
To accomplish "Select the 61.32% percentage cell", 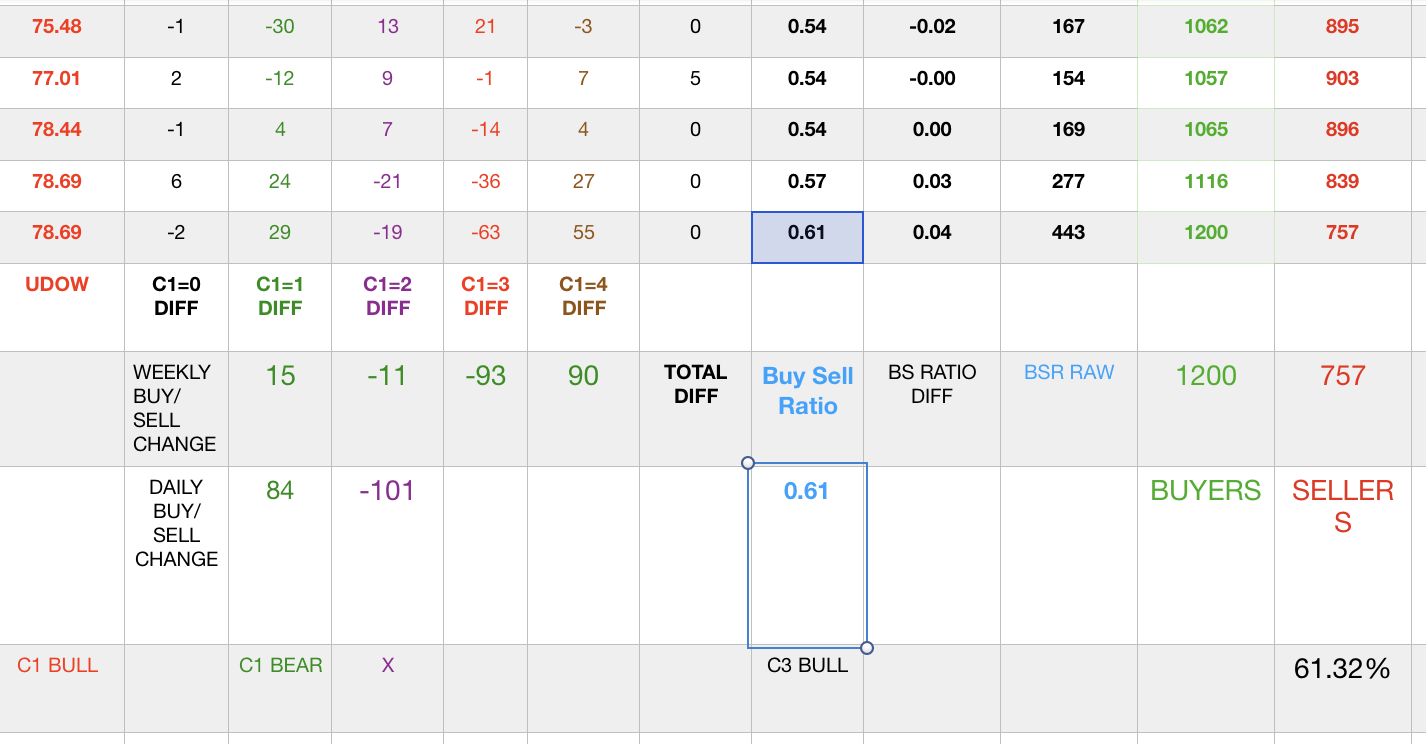I will click(x=1342, y=669).
